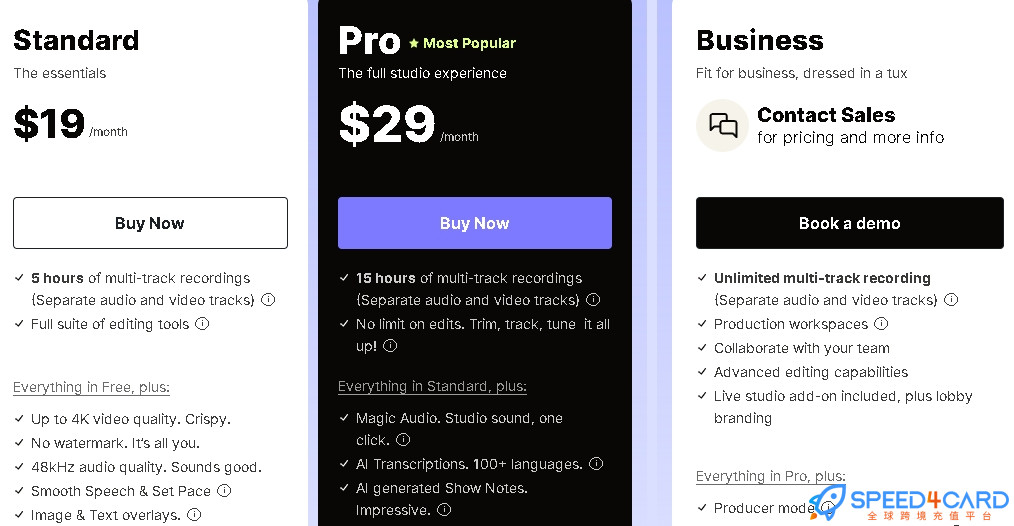Click info icon beside Business separate tracks line
The height and width of the screenshot is (526, 1014).
pos(951,300)
